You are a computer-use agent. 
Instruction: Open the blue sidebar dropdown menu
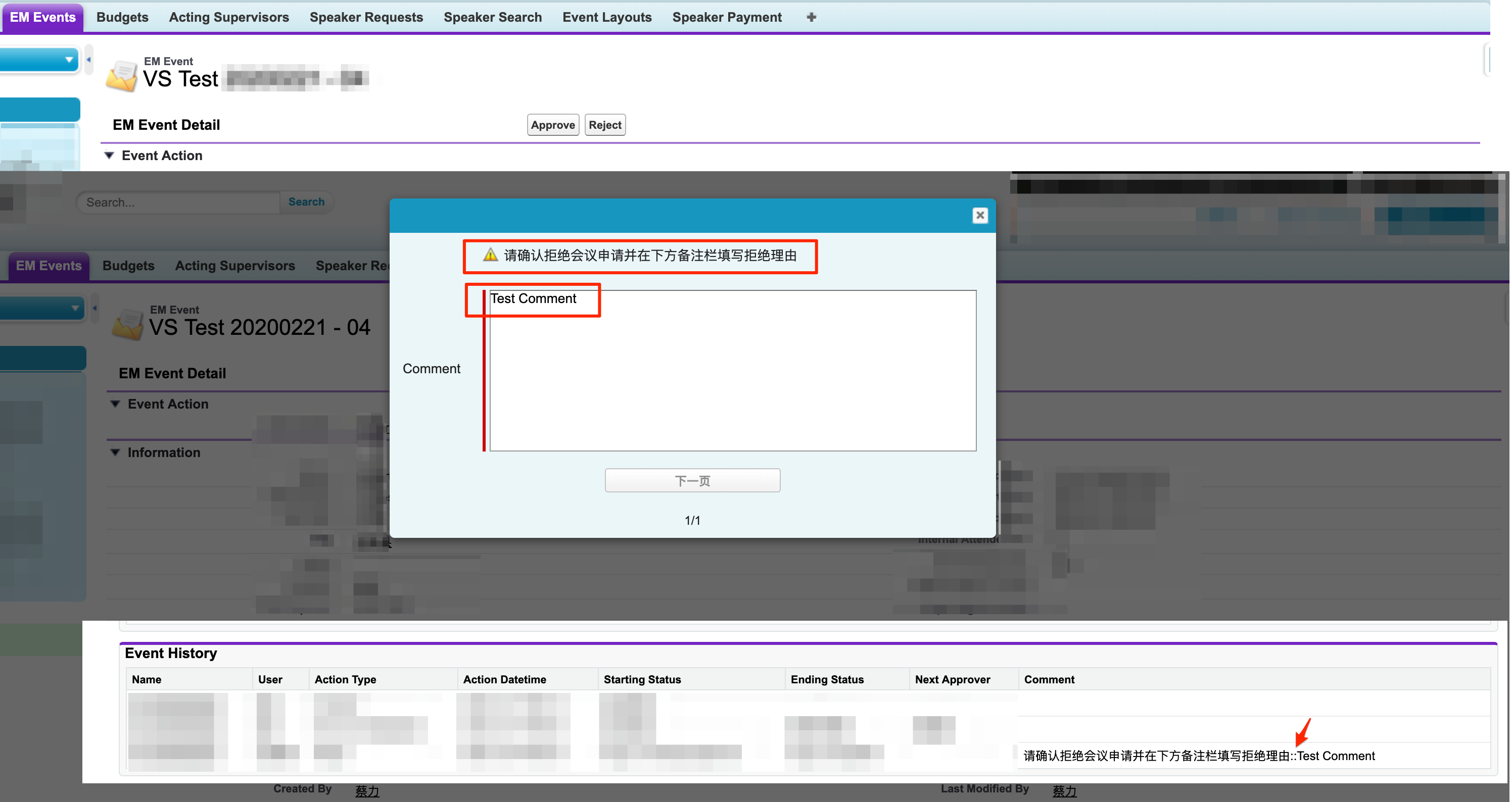click(x=69, y=59)
